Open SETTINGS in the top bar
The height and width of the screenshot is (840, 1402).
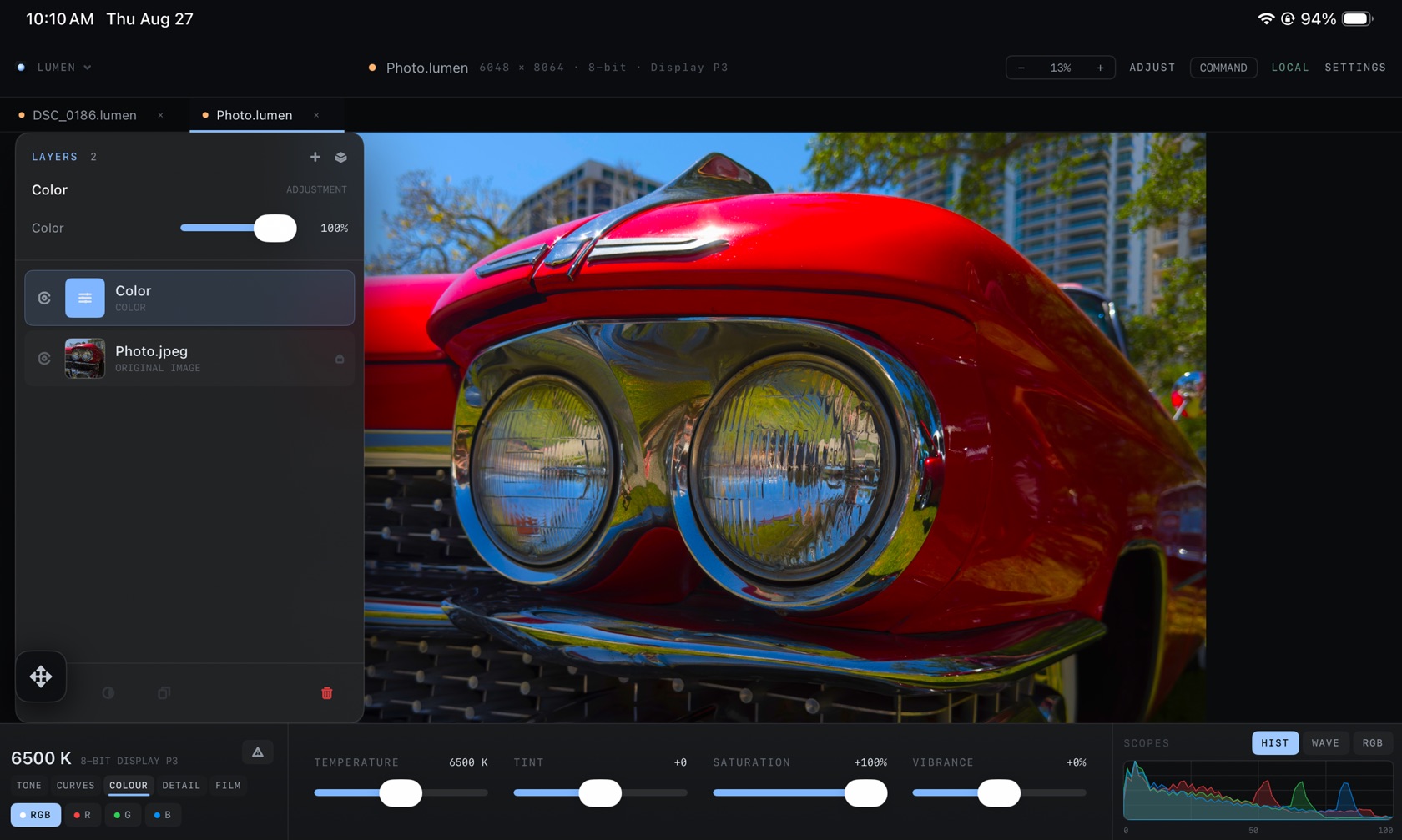pyautogui.click(x=1355, y=68)
